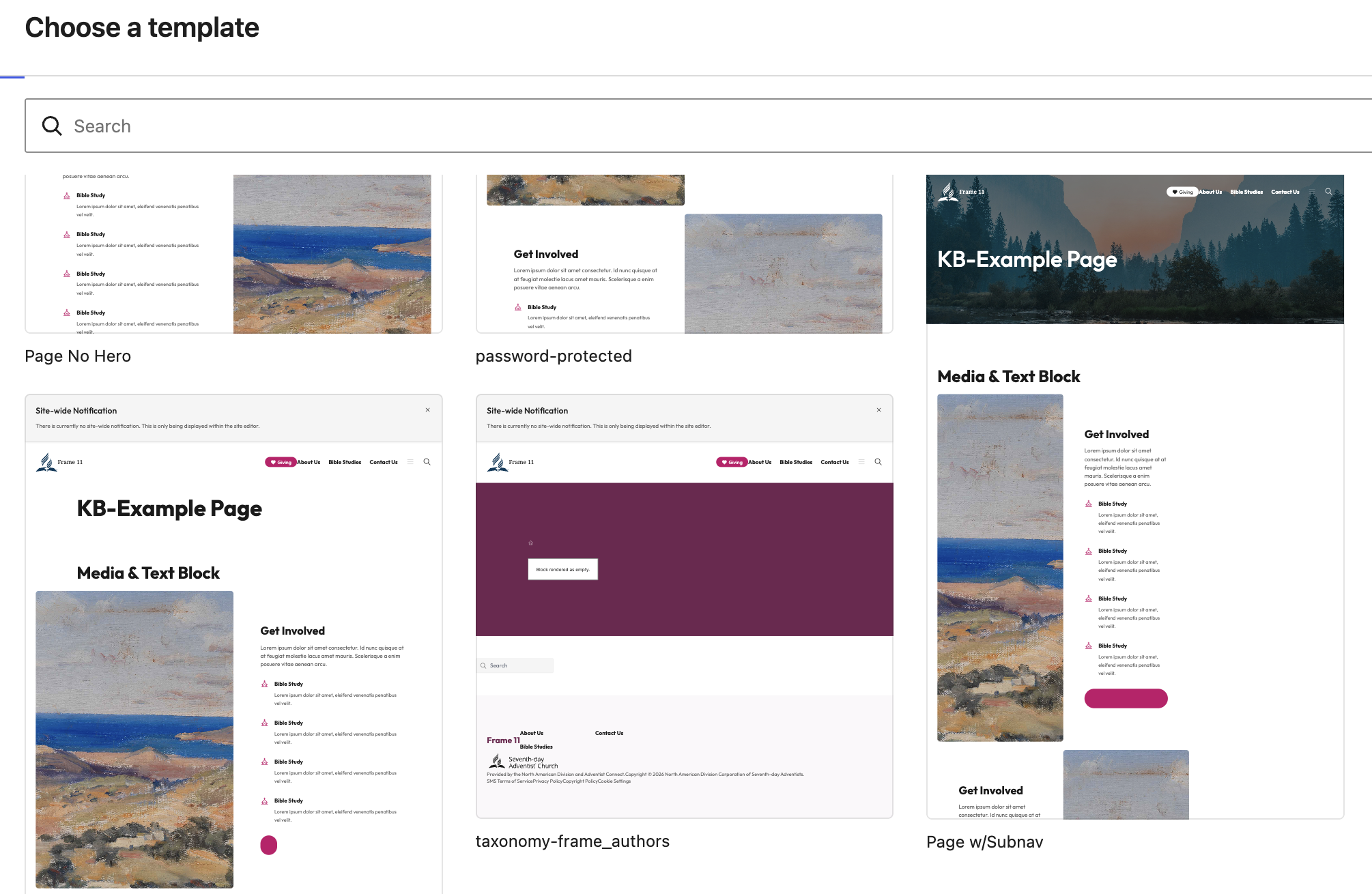Click Frame 11 logo in bottom-left template
Screen dimensions: 1372x894
[x=59, y=462]
